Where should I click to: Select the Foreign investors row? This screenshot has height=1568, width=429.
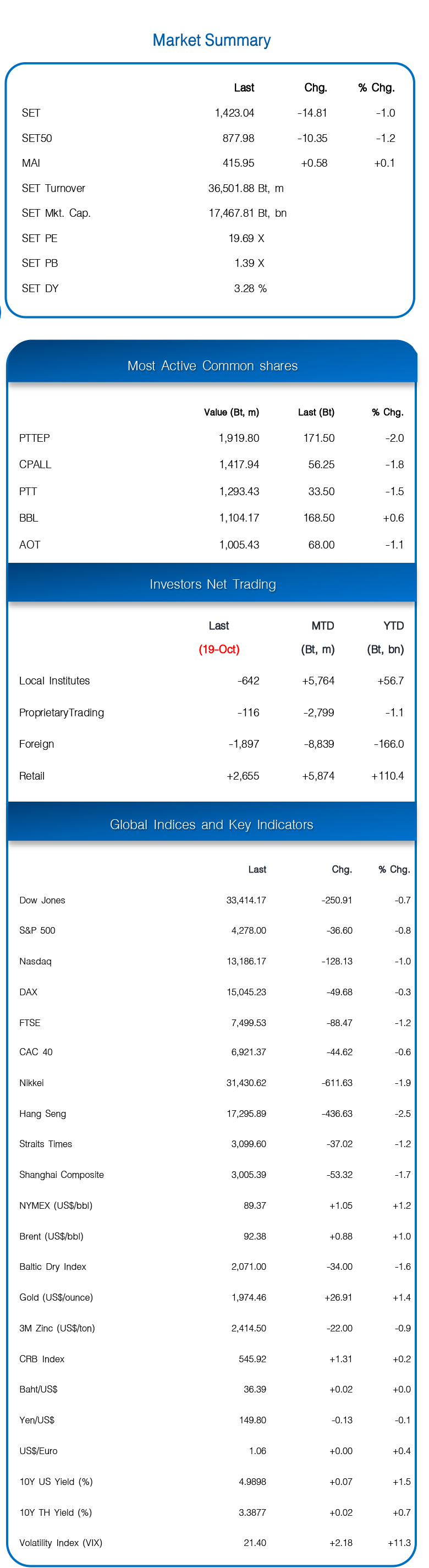point(211,744)
